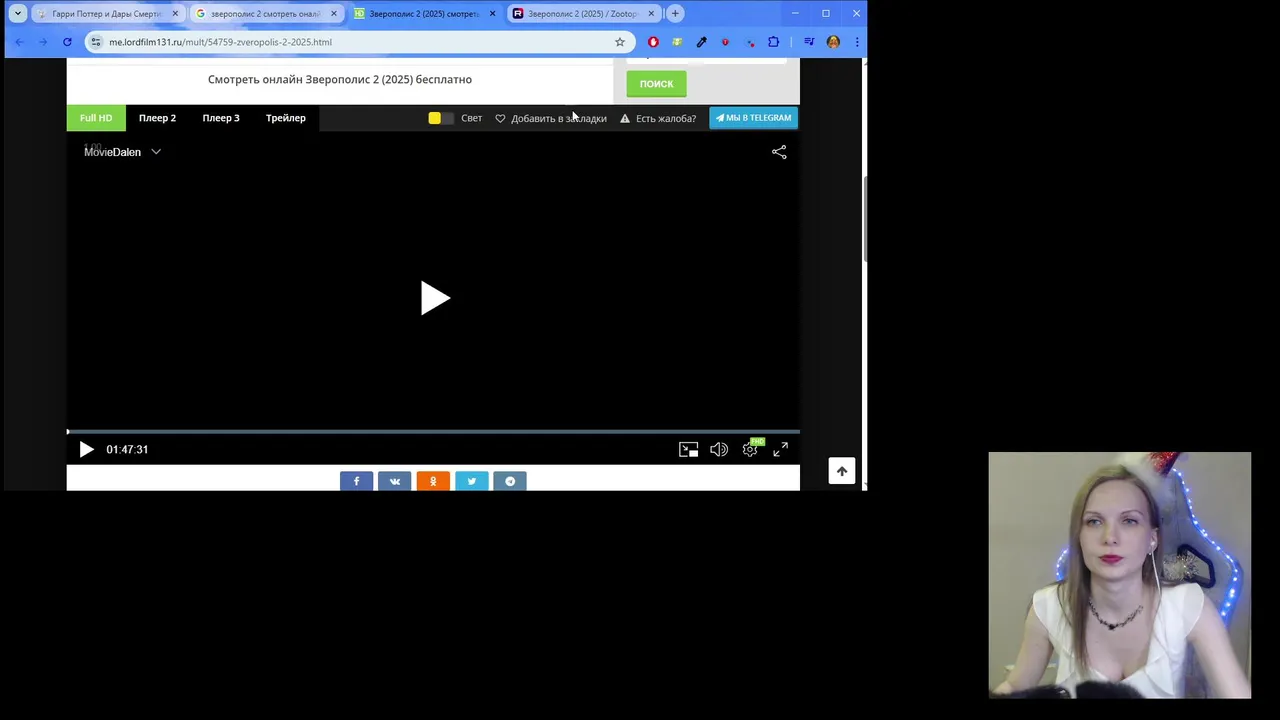Screen dimensions: 1280x720
Task: Click the video progress bar
Action: pyautogui.click(x=433, y=432)
